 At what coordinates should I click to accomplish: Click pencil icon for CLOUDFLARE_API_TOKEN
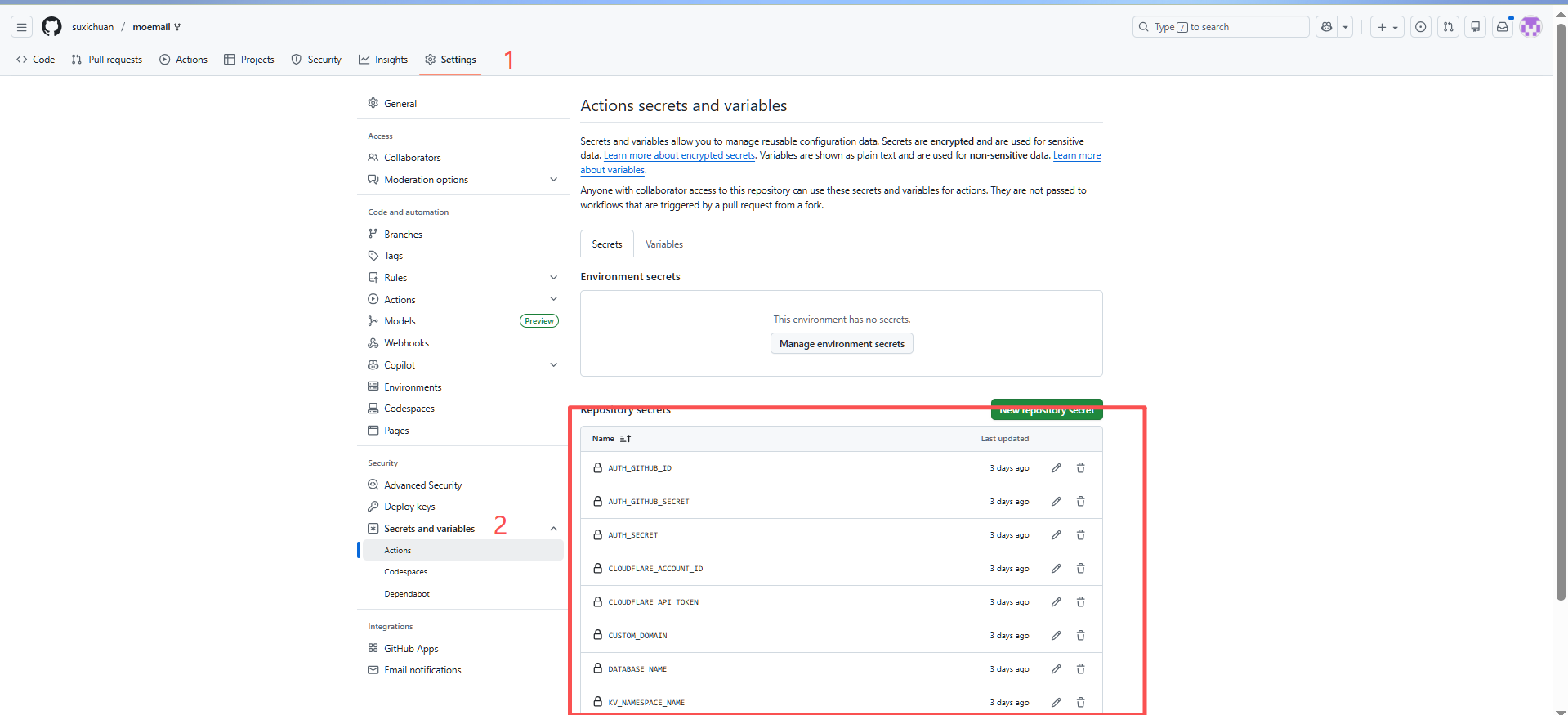pos(1056,602)
